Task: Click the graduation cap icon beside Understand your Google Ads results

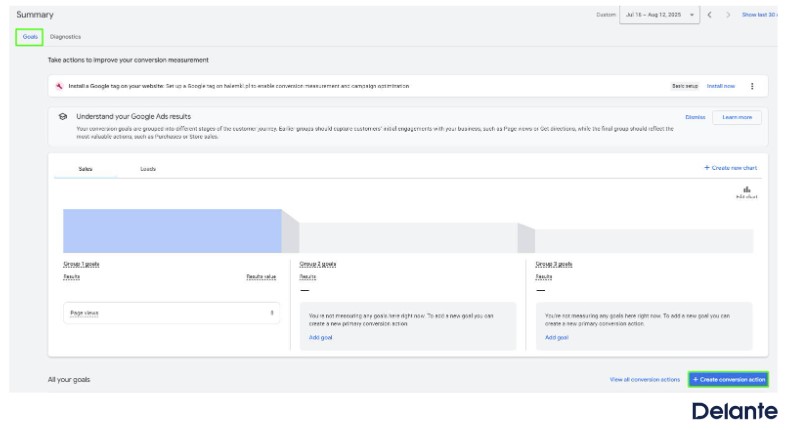Action: point(62,116)
